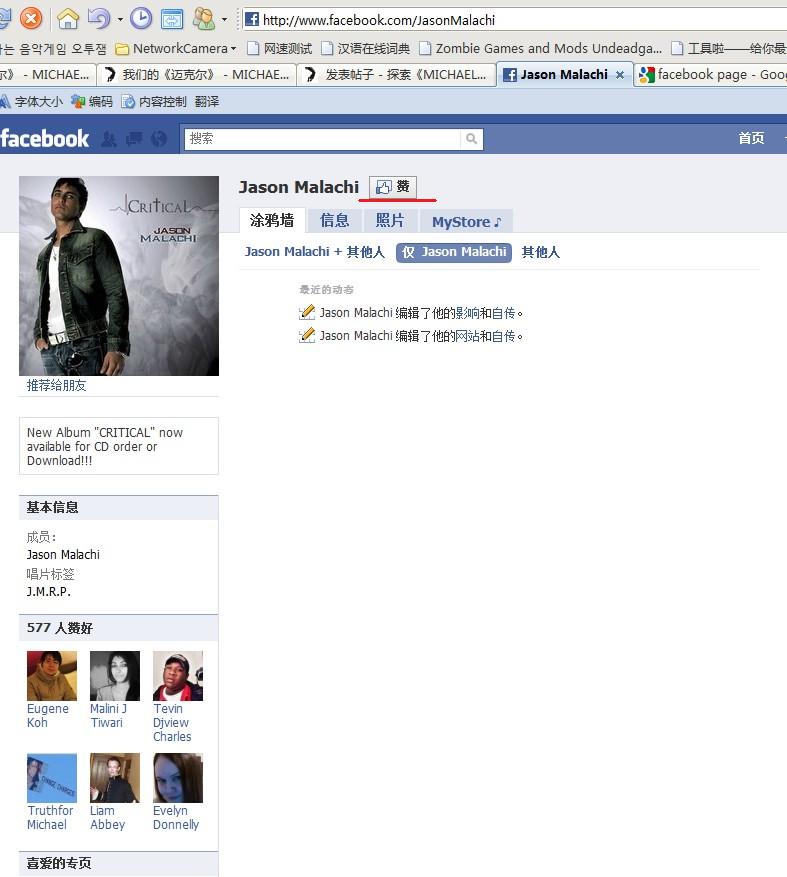Click the Malini J Tiwari name link

[x=109, y=715]
